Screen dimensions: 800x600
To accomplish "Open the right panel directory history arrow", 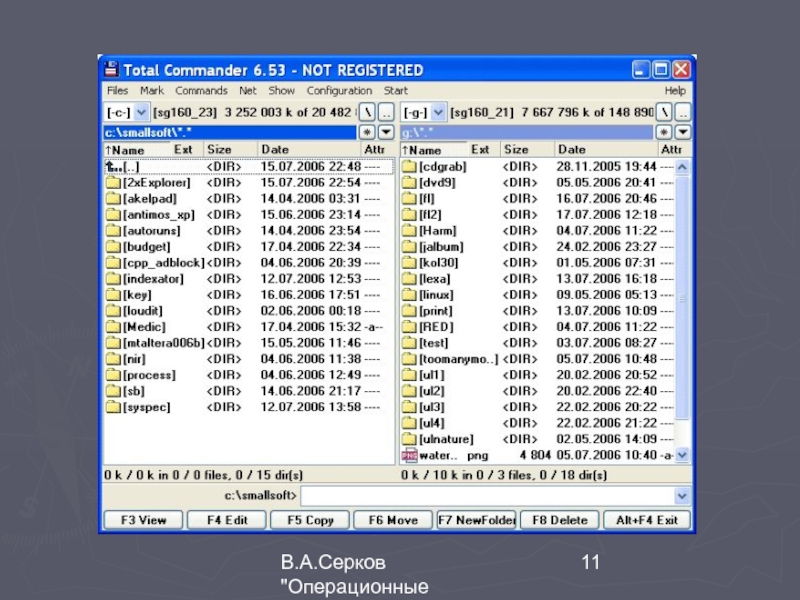I will 682,132.
